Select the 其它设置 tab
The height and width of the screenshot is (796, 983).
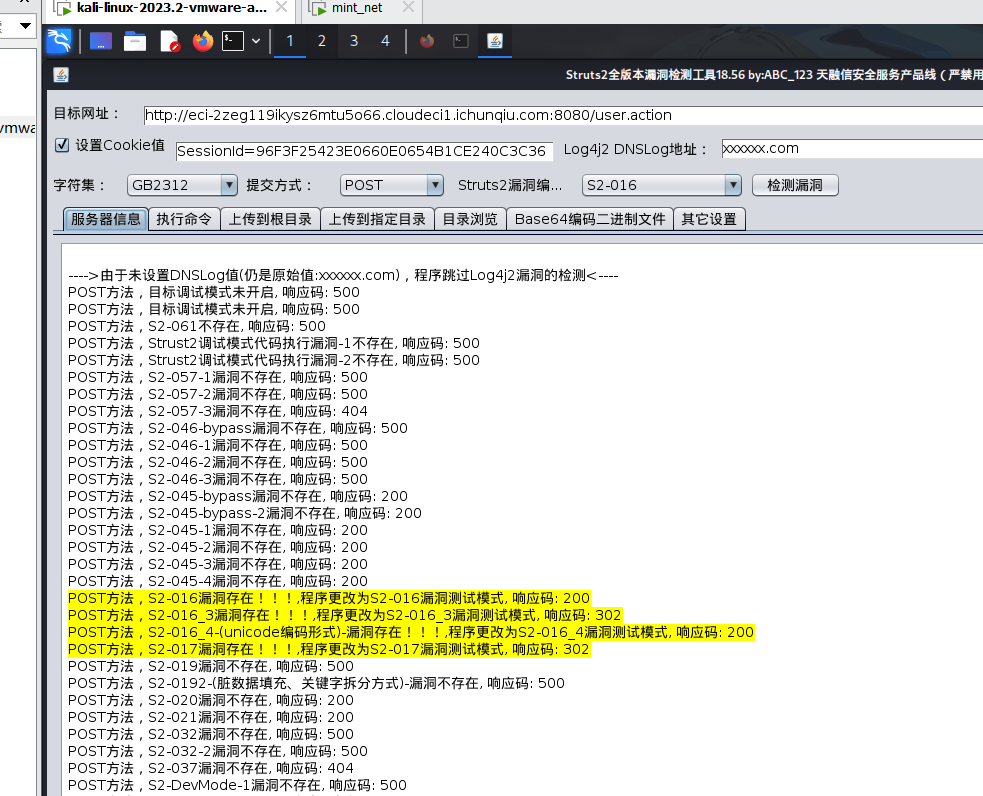click(x=709, y=219)
